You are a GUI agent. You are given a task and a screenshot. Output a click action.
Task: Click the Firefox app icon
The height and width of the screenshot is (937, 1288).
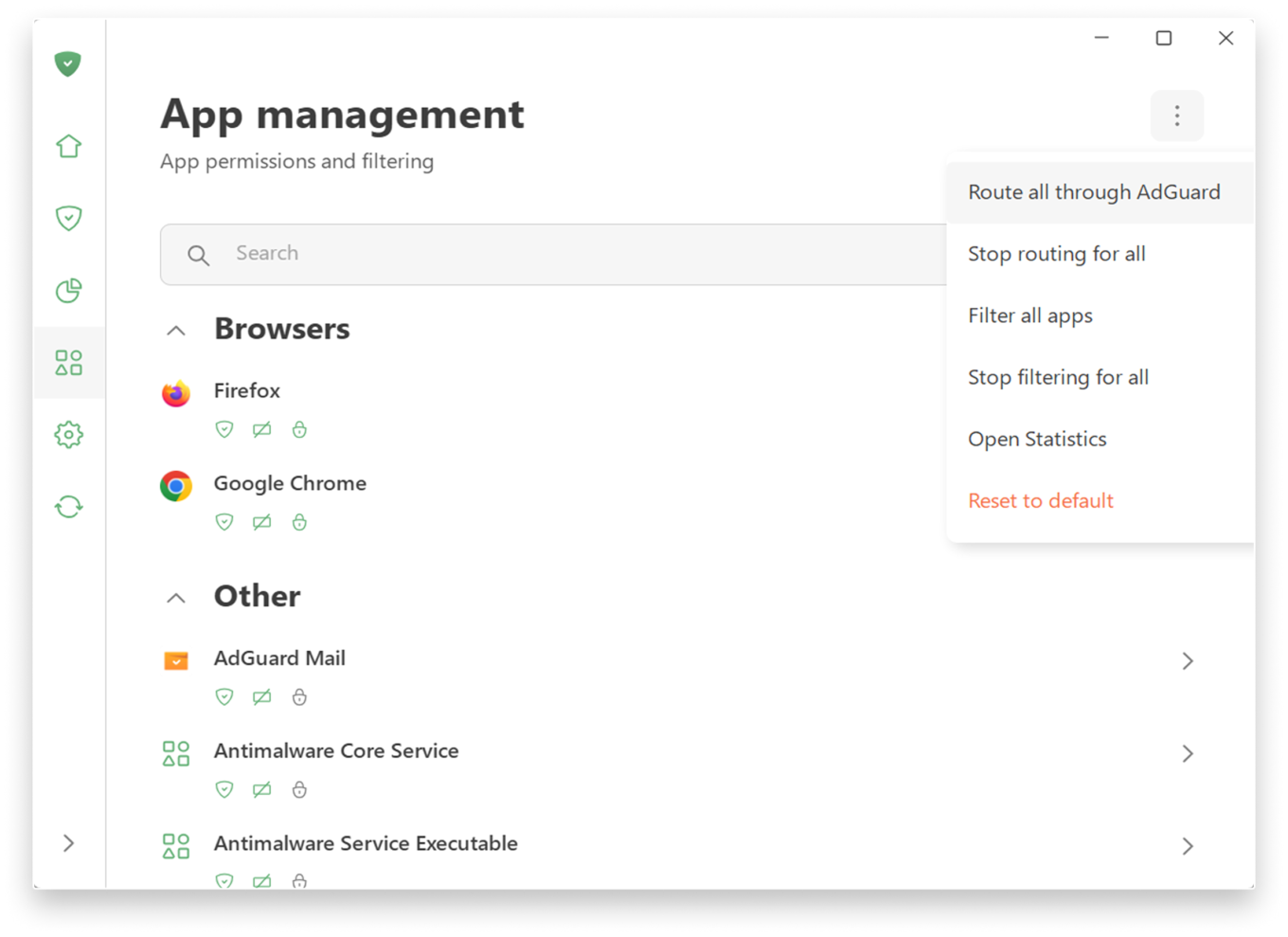click(x=176, y=392)
